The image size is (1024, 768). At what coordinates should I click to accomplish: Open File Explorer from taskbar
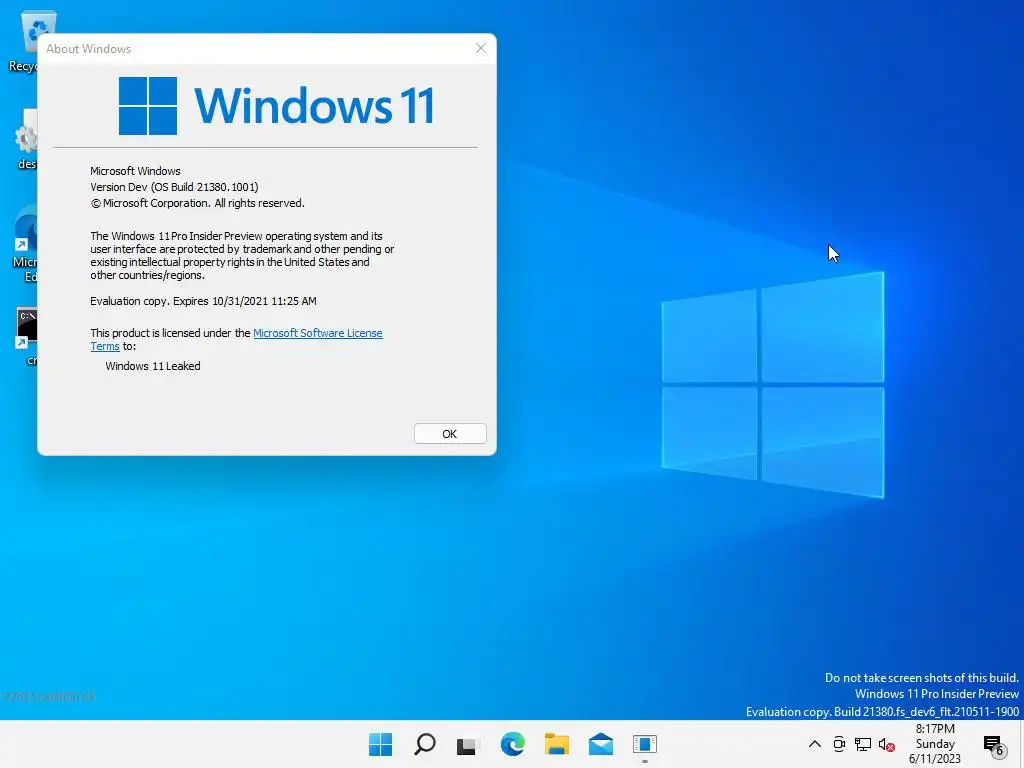point(557,744)
